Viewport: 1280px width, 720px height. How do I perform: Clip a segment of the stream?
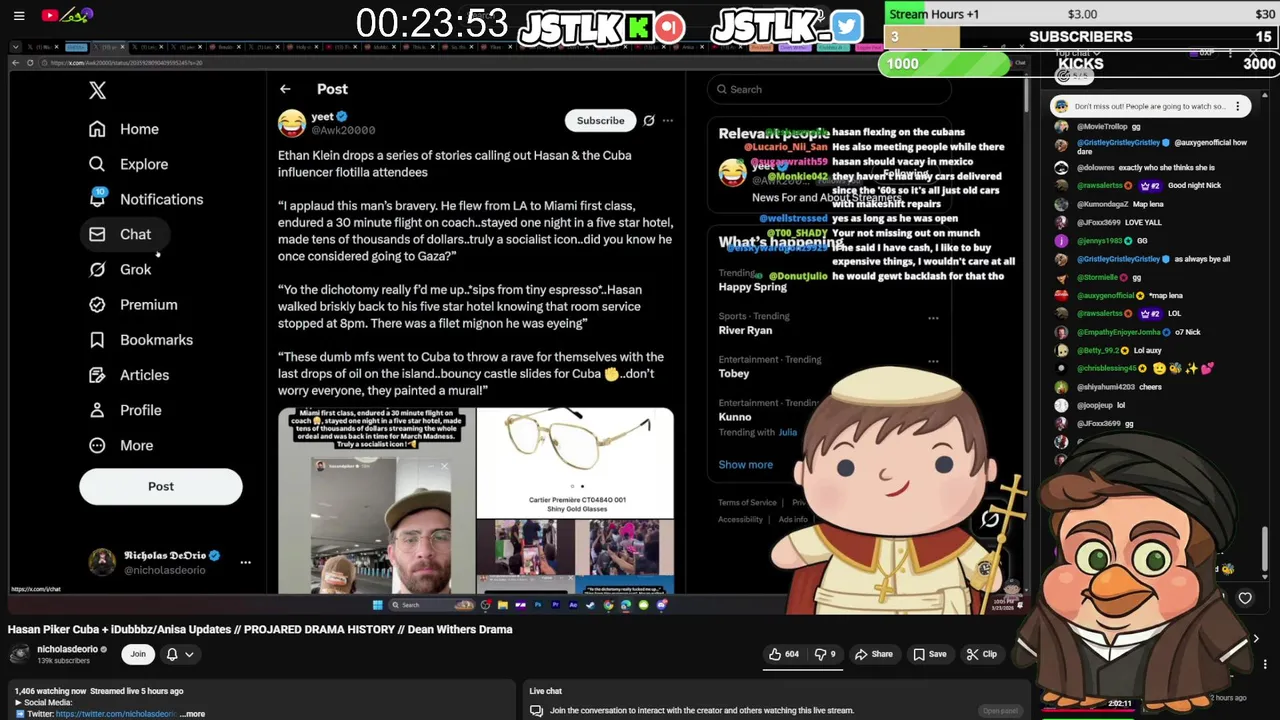tap(981, 654)
